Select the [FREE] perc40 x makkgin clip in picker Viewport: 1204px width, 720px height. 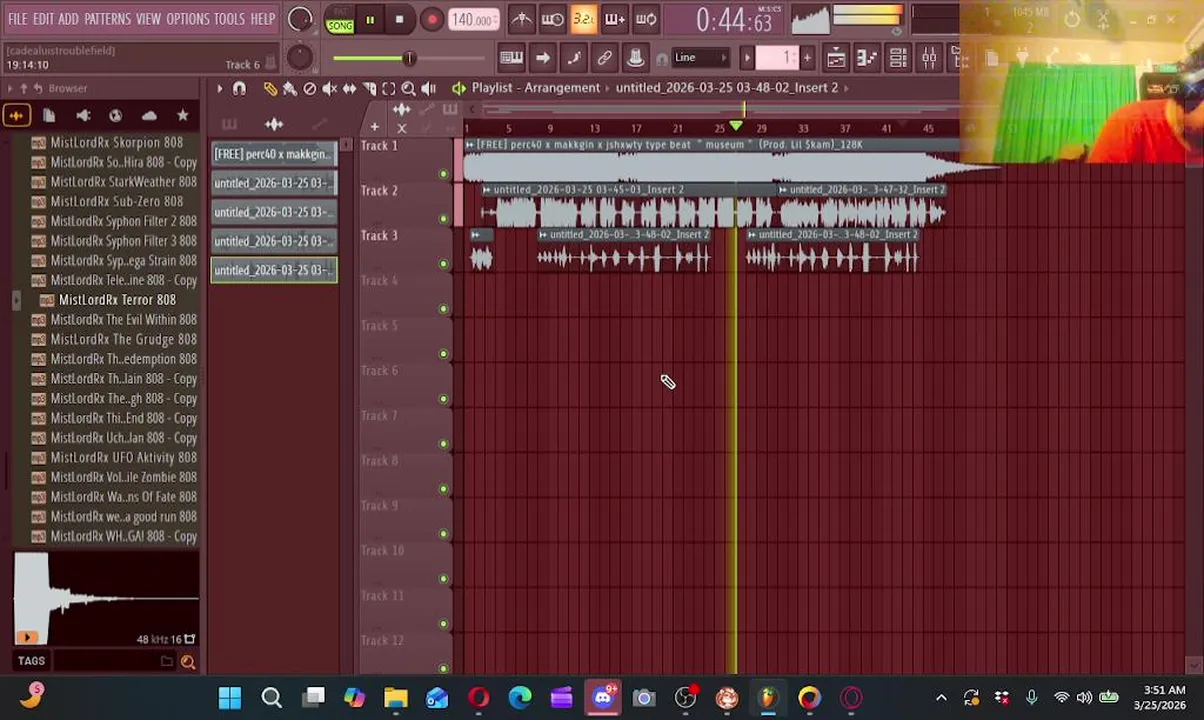tap(274, 155)
